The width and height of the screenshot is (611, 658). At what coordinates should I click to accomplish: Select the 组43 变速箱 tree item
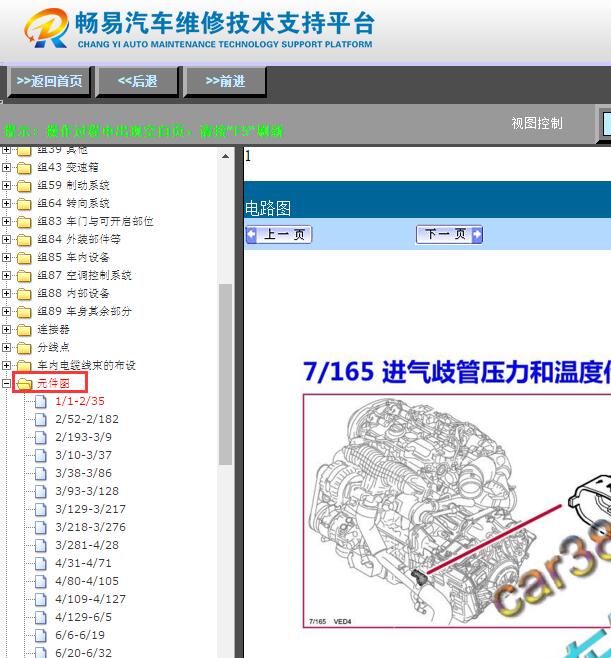68,167
